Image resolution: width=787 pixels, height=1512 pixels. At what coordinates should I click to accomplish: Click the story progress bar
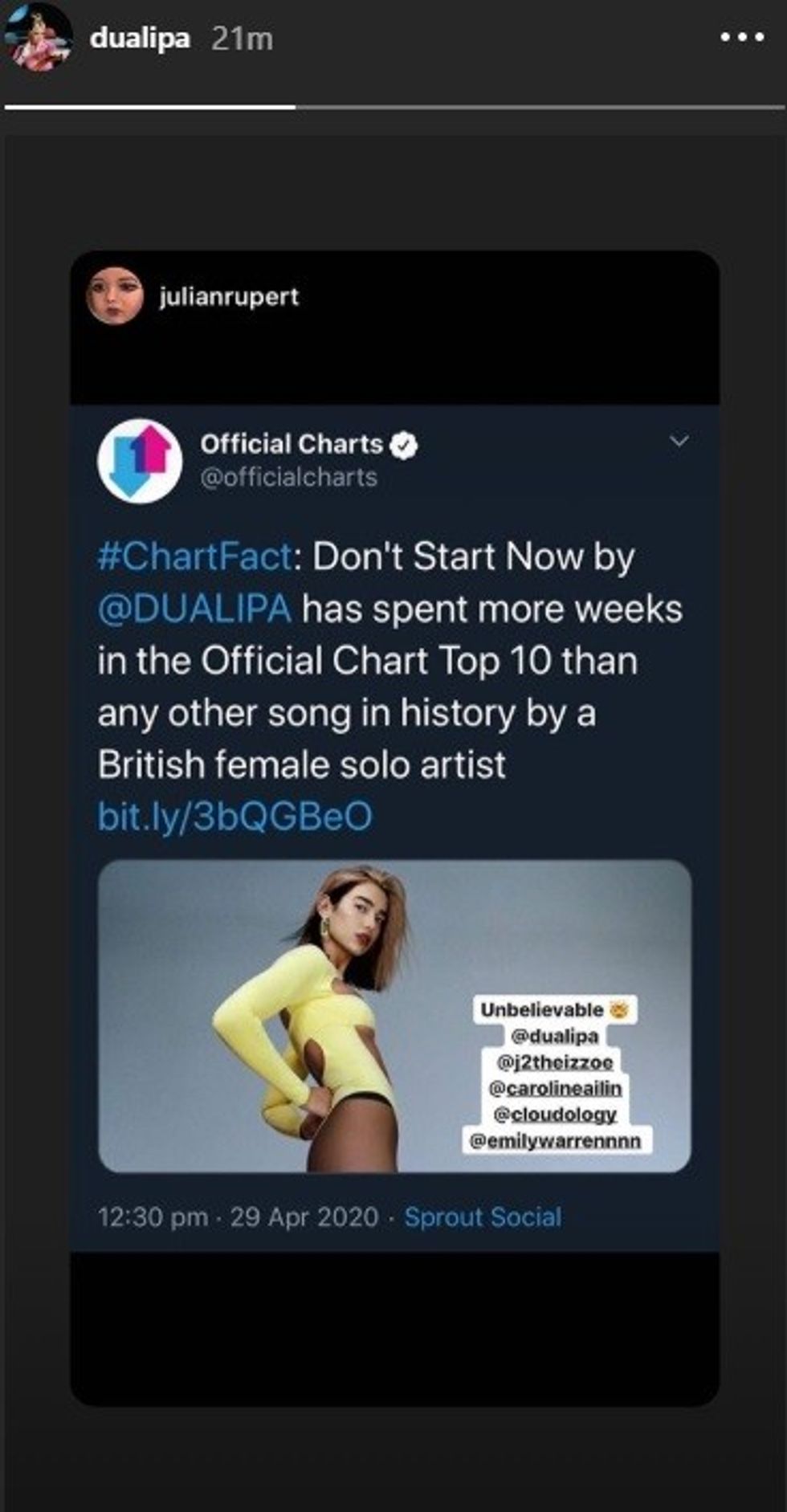(393, 107)
